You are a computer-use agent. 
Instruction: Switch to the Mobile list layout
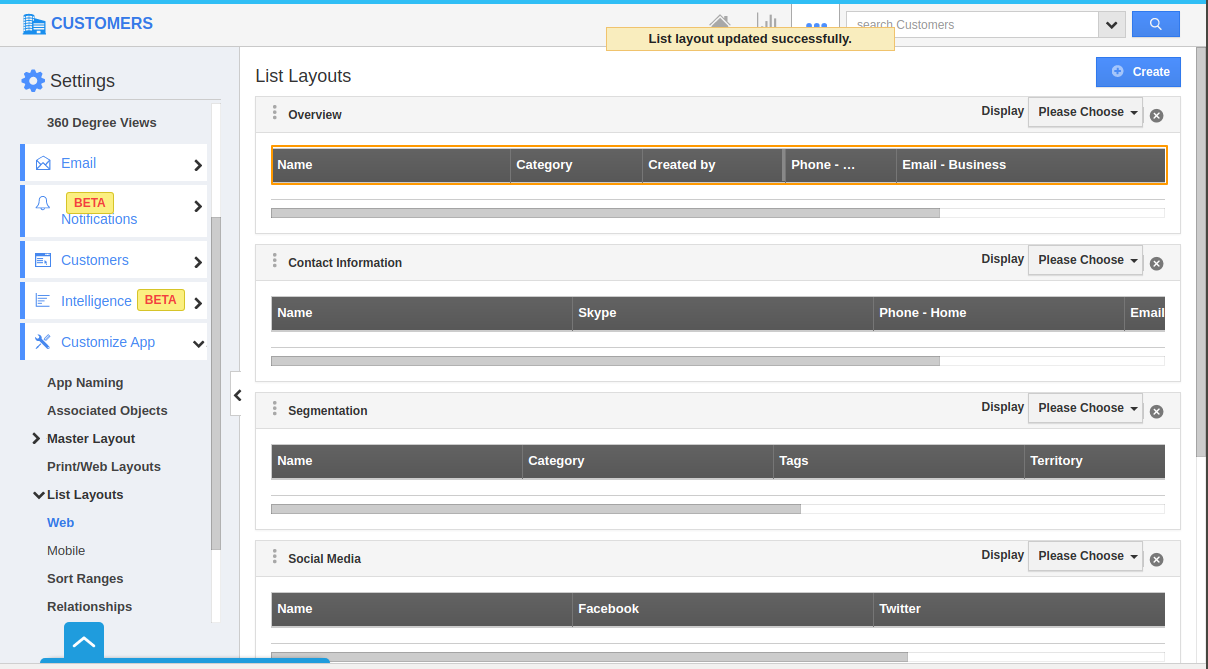click(66, 550)
